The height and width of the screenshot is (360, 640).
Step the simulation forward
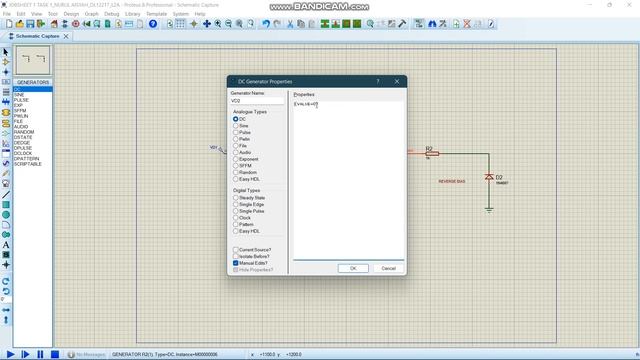point(25,354)
